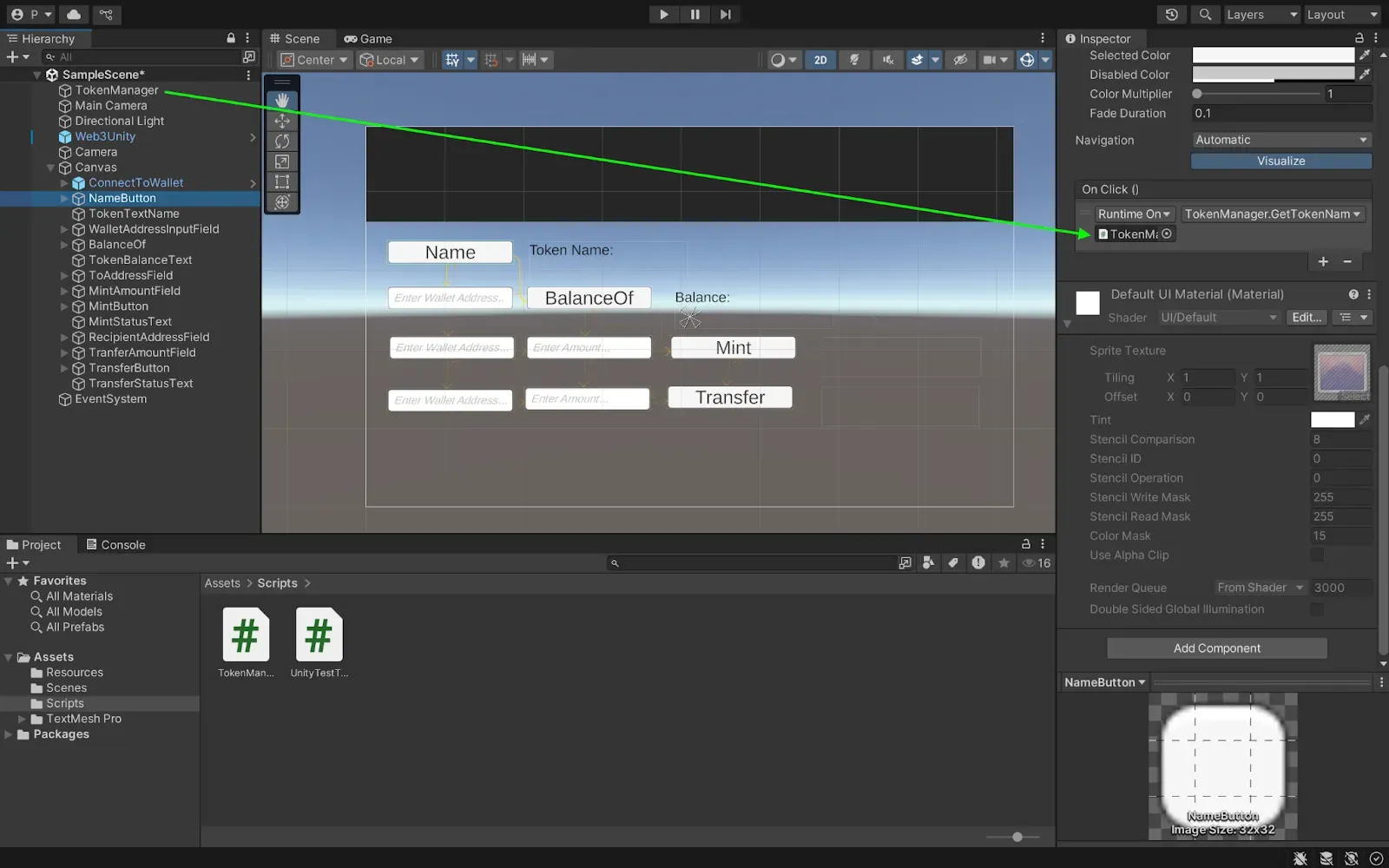Click the Visualize button
Viewport: 1389px width, 868px height.
(x=1280, y=161)
